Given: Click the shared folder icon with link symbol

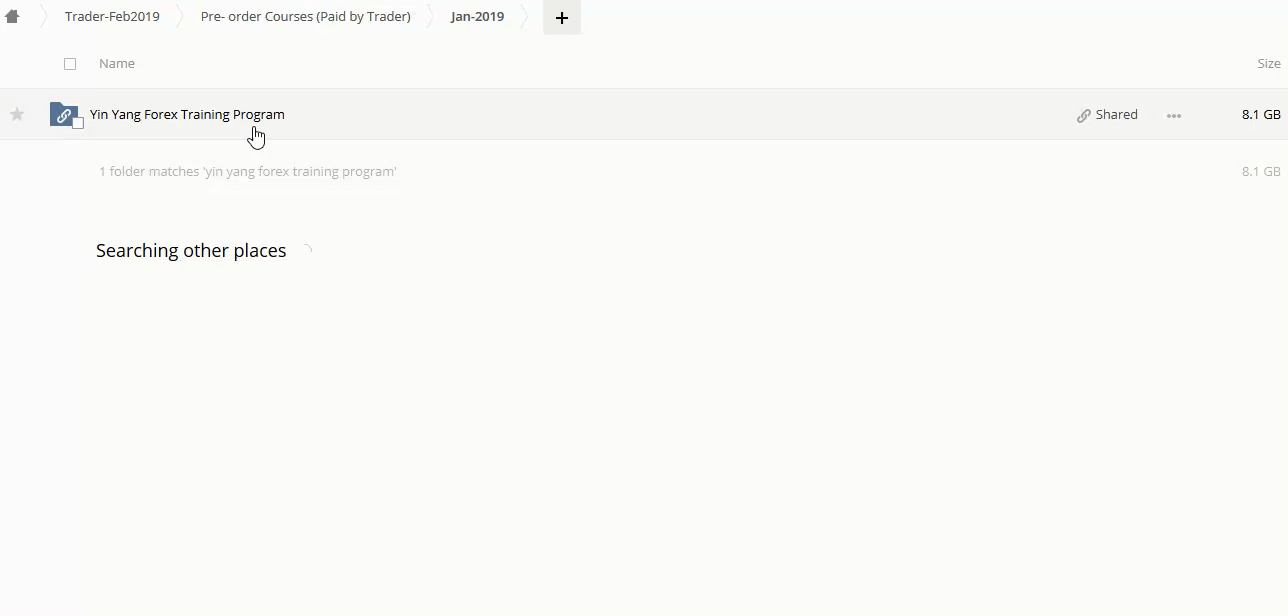Looking at the screenshot, I should tap(63, 114).
